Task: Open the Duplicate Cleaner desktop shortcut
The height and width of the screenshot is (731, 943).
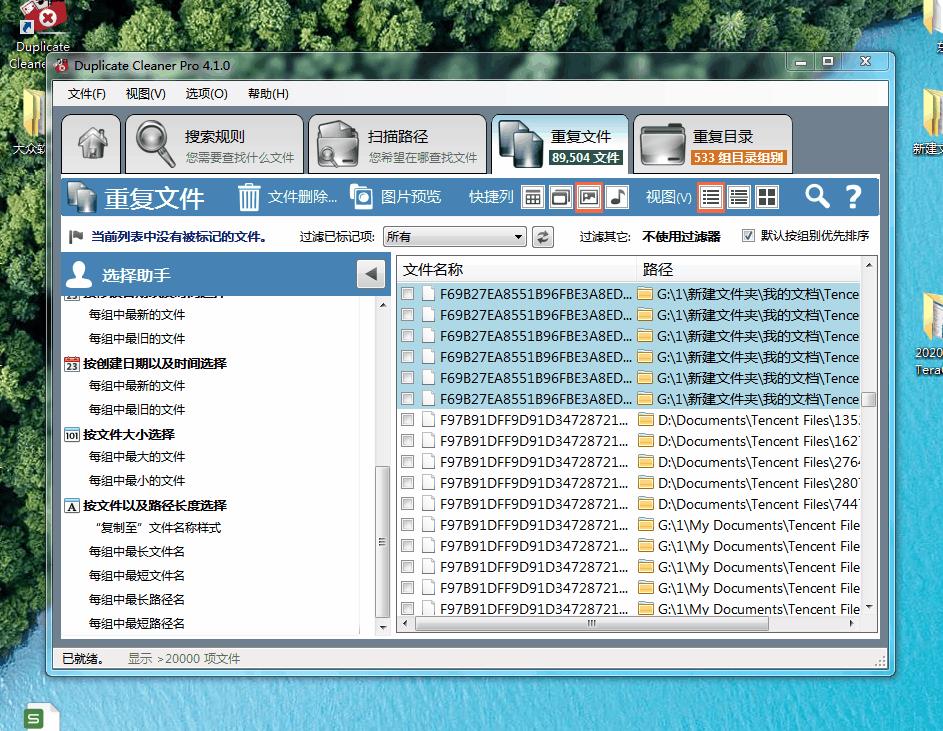Action: (40, 33)
